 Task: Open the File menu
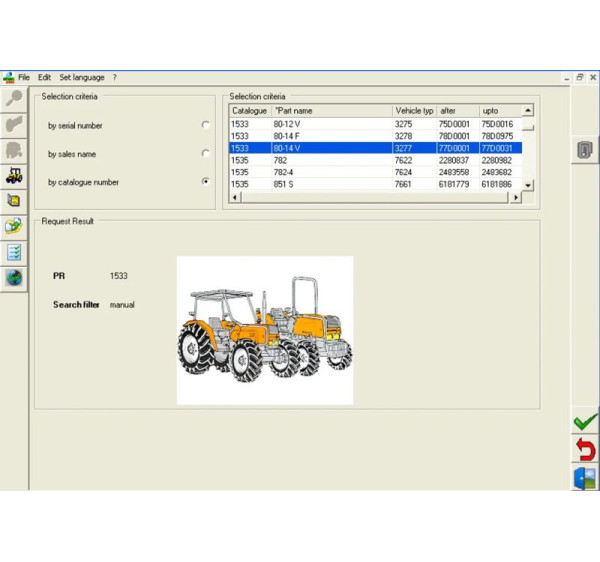coord(24,77)
